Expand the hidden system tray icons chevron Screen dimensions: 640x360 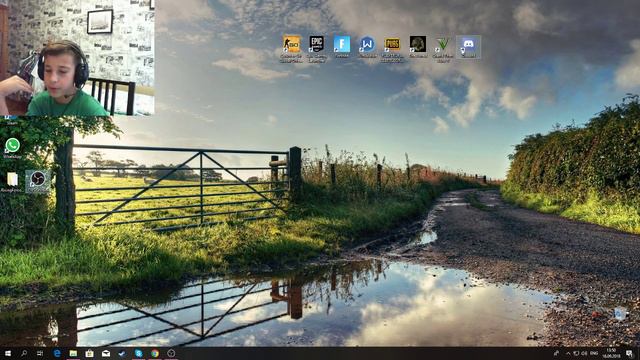point(568,353)
